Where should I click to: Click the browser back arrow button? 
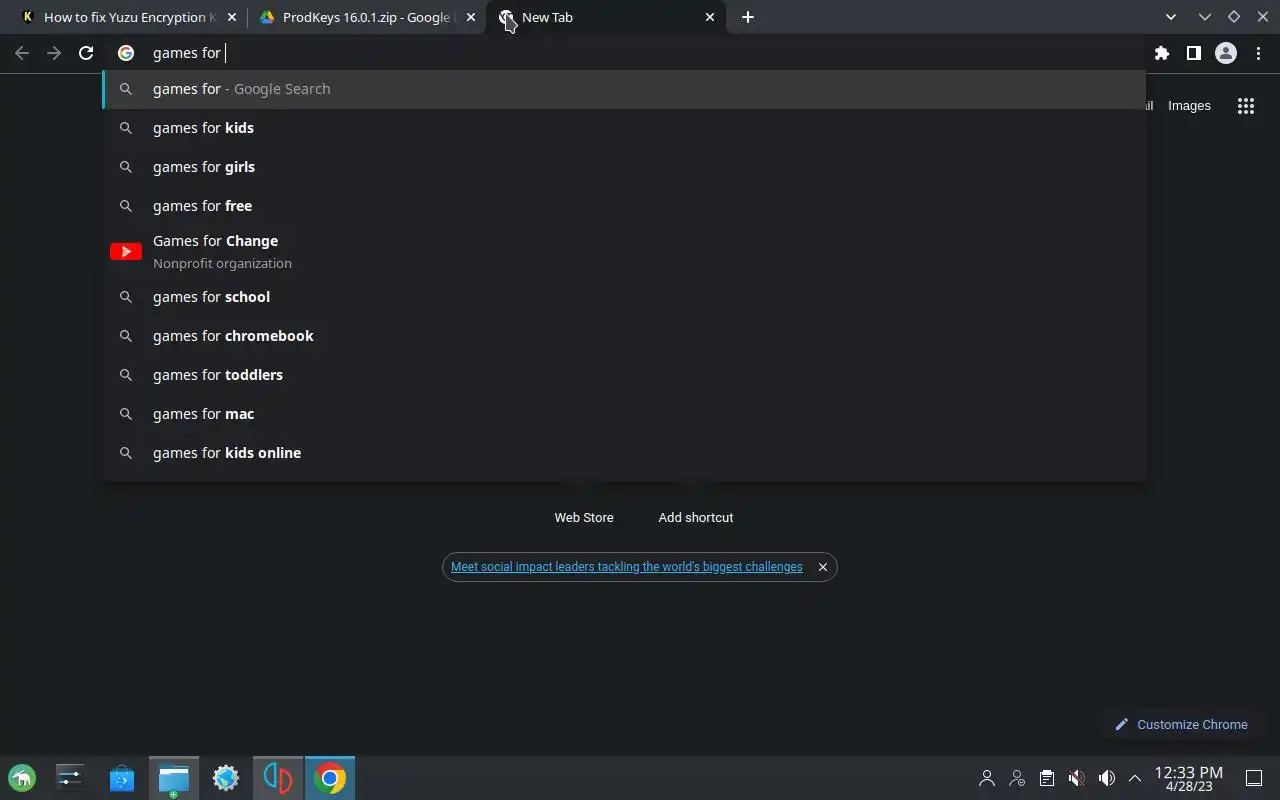(x=22, y=53)
